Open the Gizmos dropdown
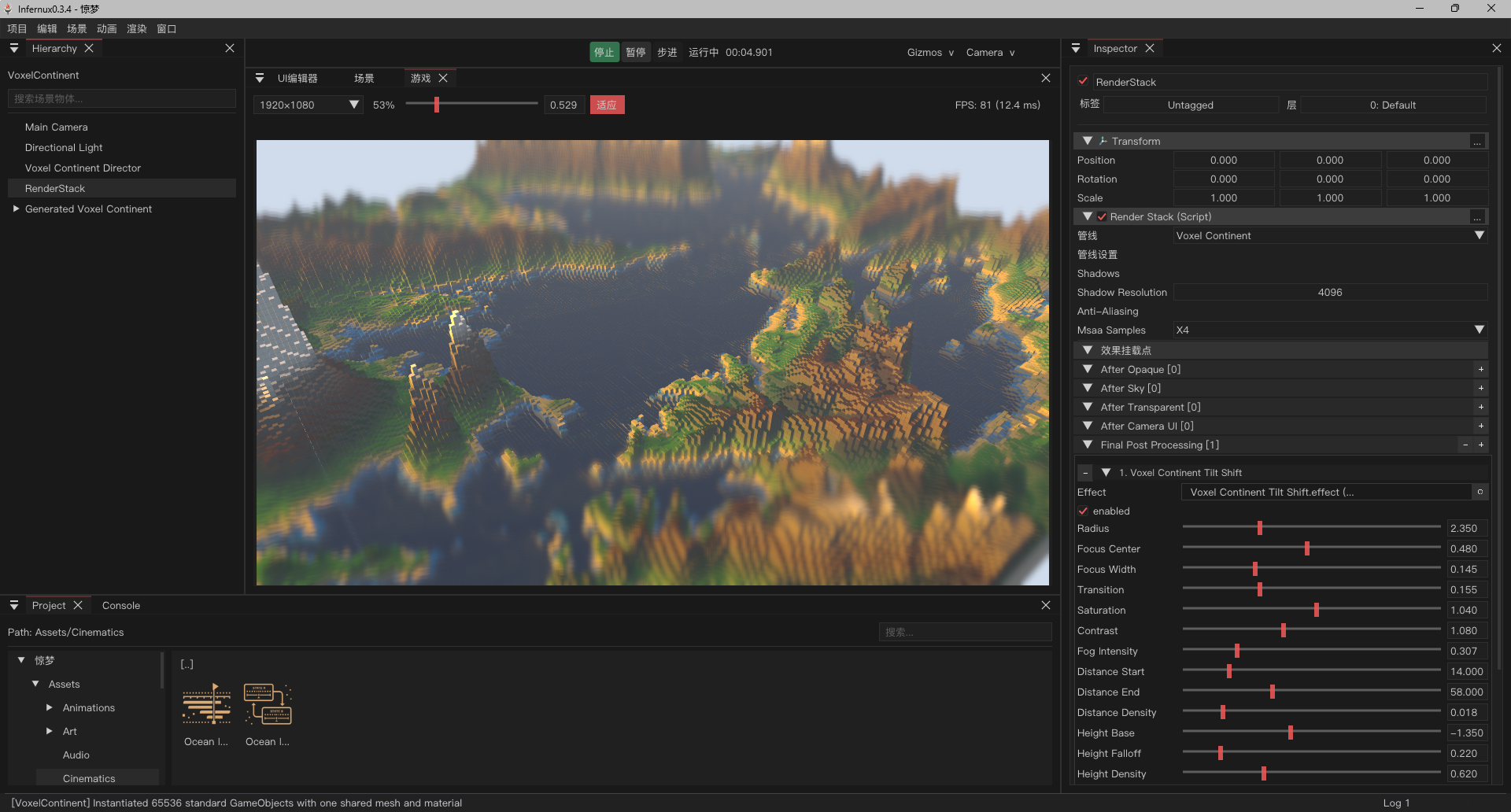Screen dimensions: 1511x812 coord(930,53)
